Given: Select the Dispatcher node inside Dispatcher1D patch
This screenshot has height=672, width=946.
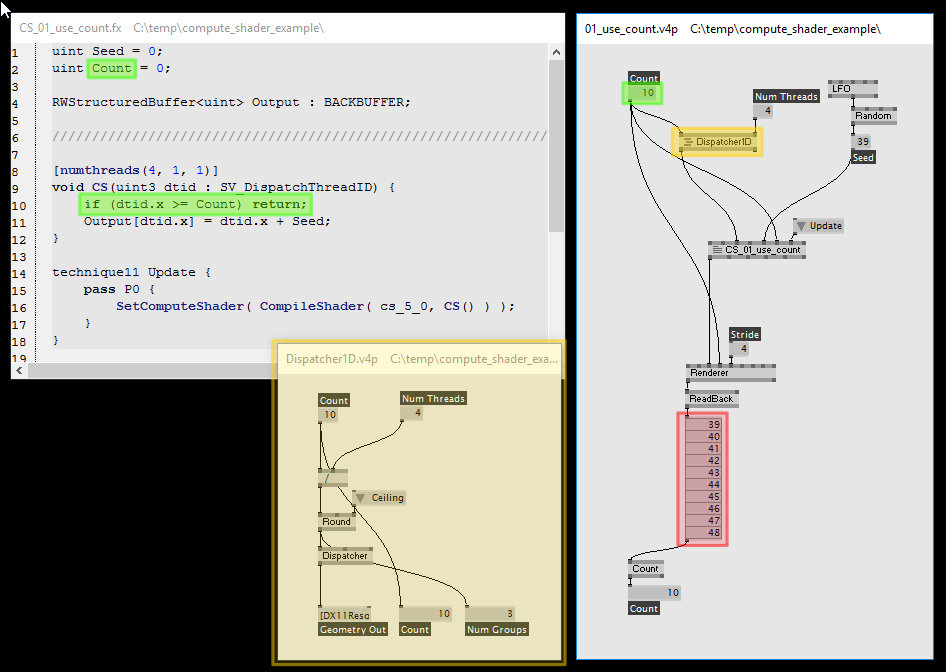Looking at the screenshot, I should point(345,555).
